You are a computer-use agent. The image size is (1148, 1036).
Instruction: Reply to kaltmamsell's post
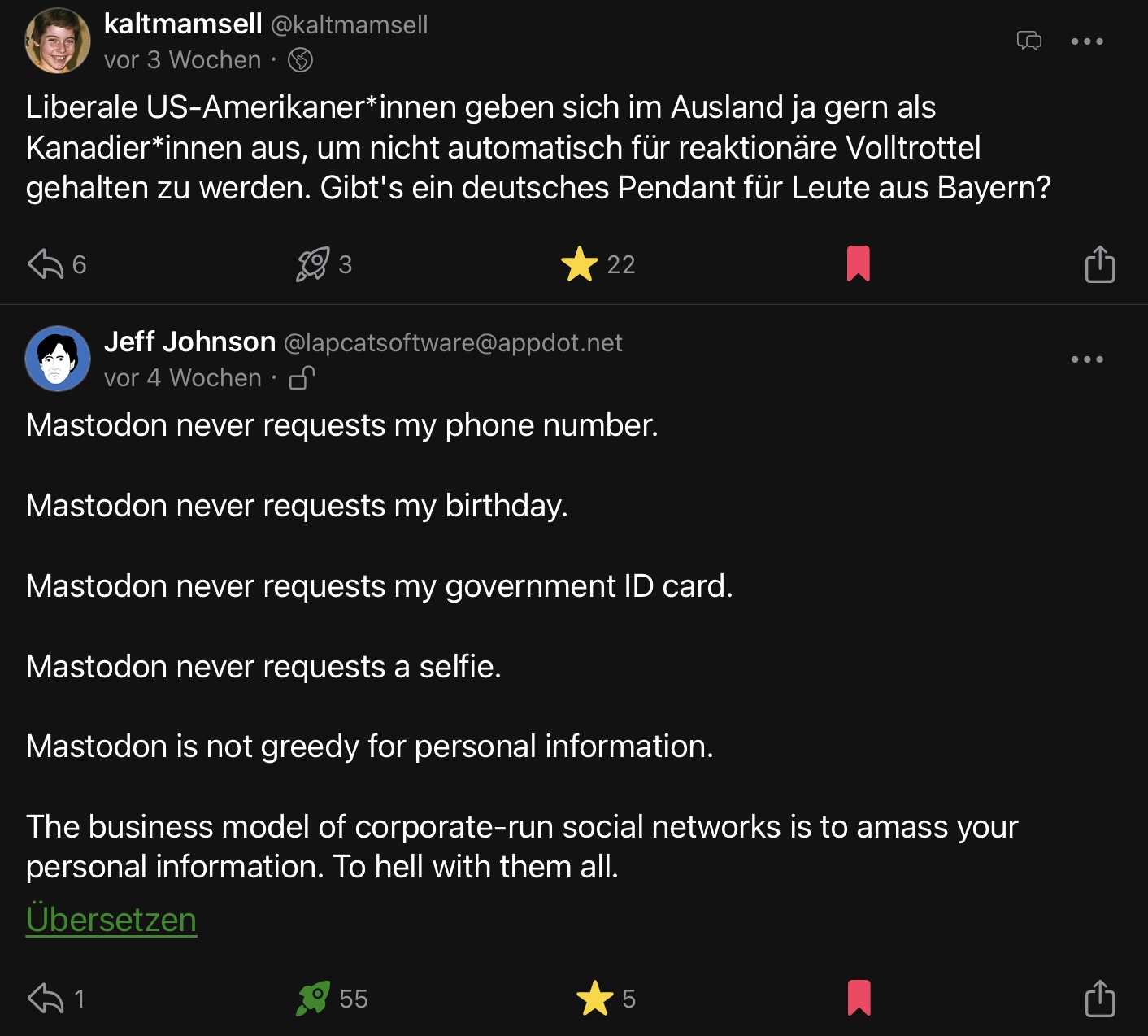(x=46, y=264)
